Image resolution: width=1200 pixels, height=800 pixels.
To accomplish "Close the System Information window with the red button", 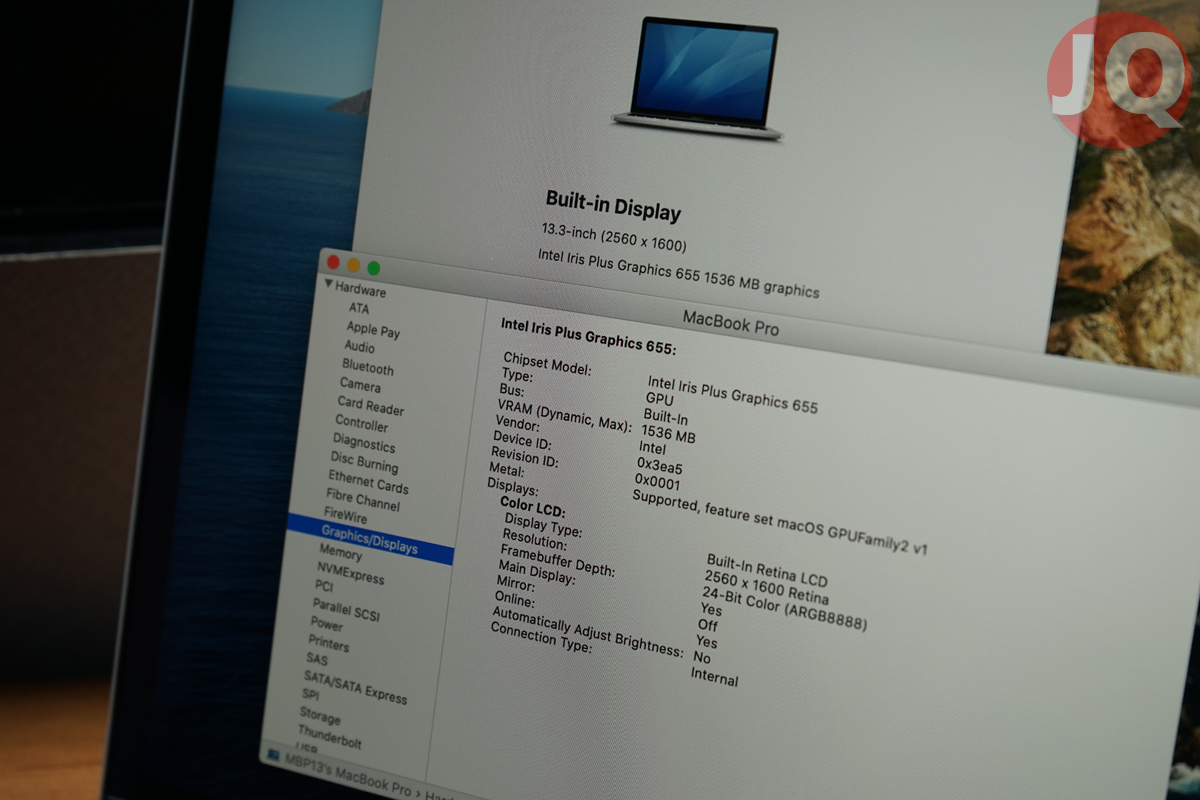I will 333,262.
